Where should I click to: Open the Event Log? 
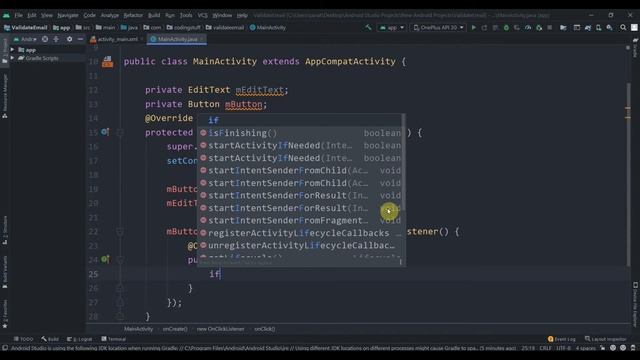(562, 339)
